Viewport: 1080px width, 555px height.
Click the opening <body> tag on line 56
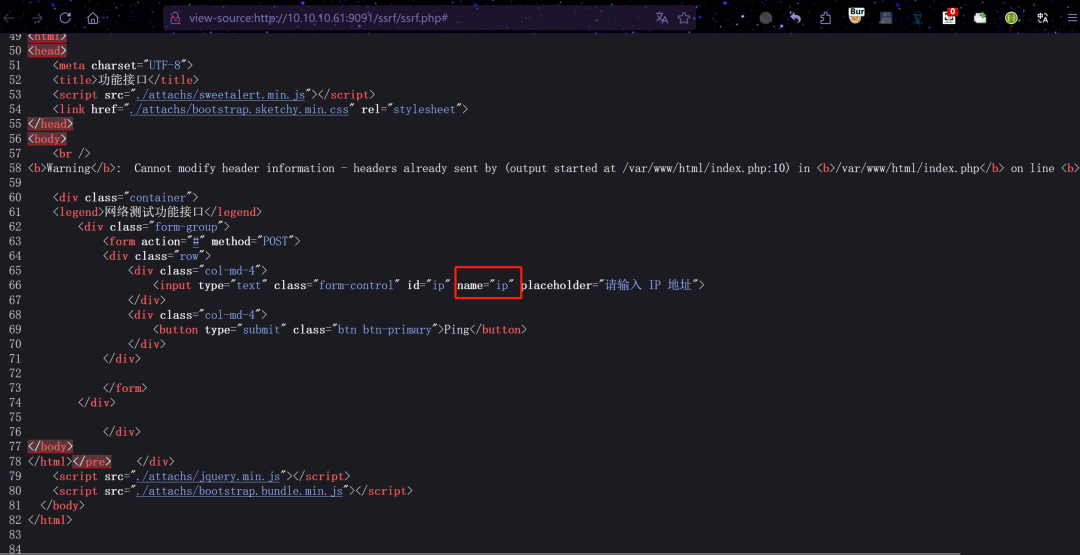pos(47,138)
